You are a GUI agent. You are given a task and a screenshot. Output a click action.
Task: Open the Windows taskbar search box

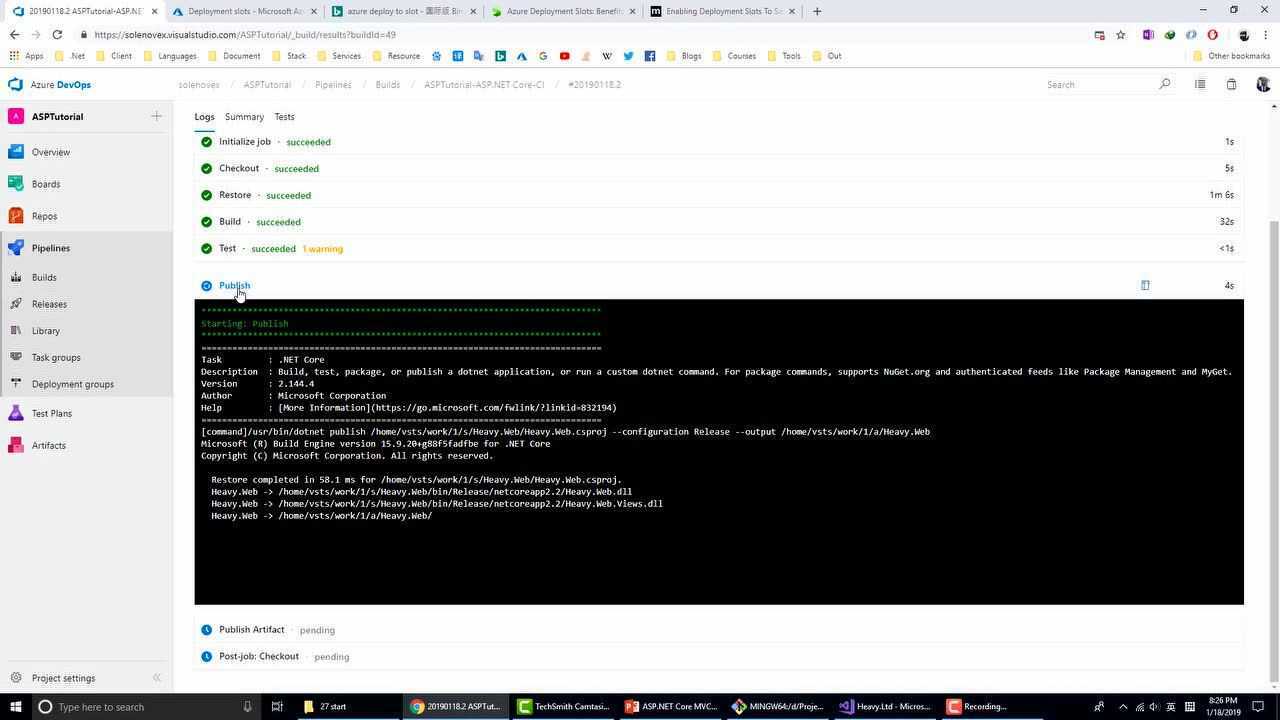point(140,707)
